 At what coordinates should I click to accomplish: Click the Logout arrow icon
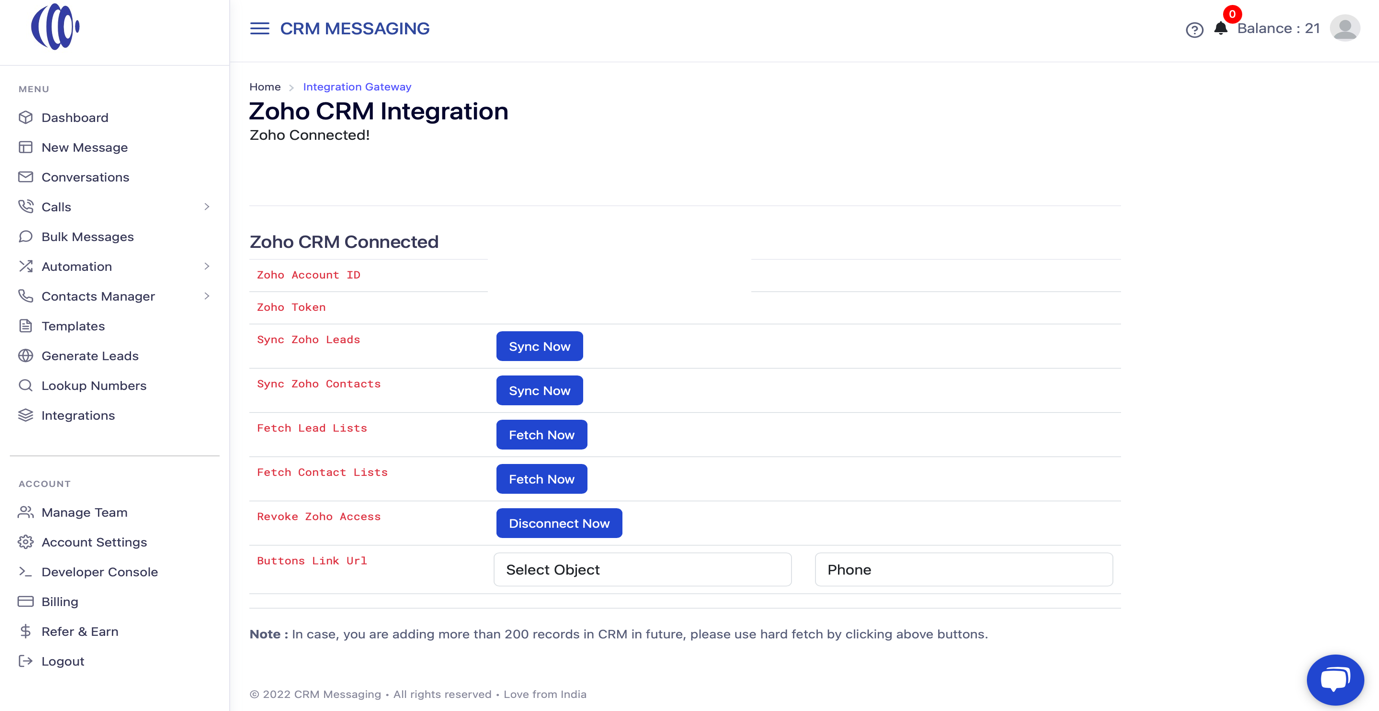pyautogui.click(x=26, y=661)
